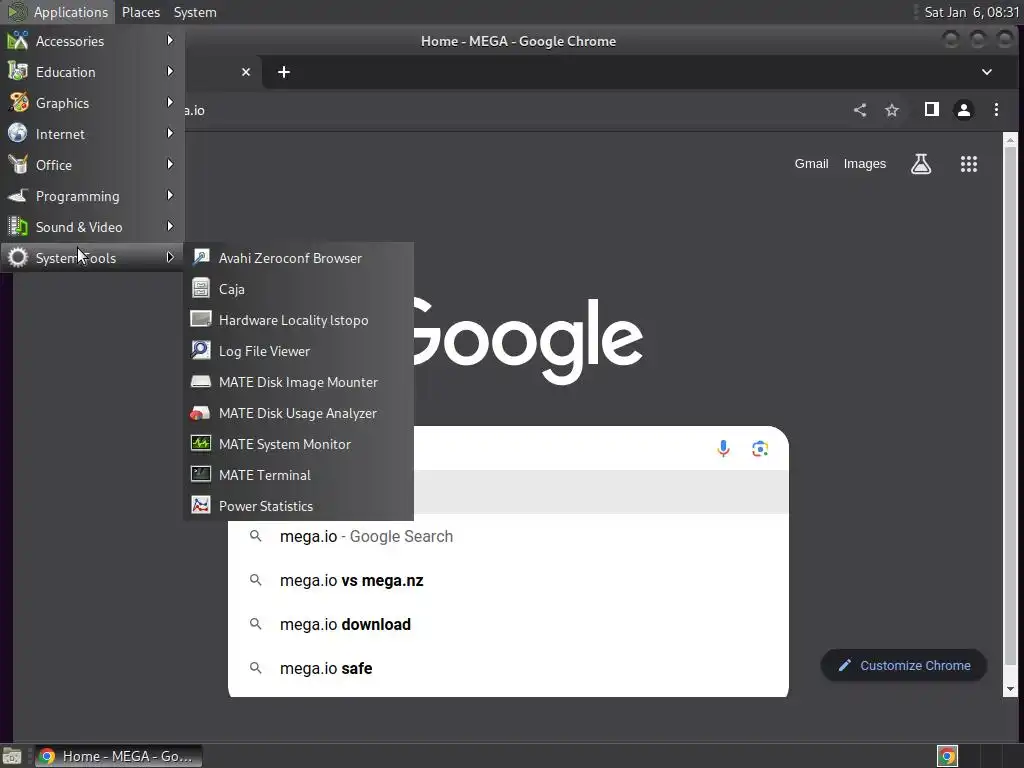Click the Accessories scissors icon

[18, 40]
